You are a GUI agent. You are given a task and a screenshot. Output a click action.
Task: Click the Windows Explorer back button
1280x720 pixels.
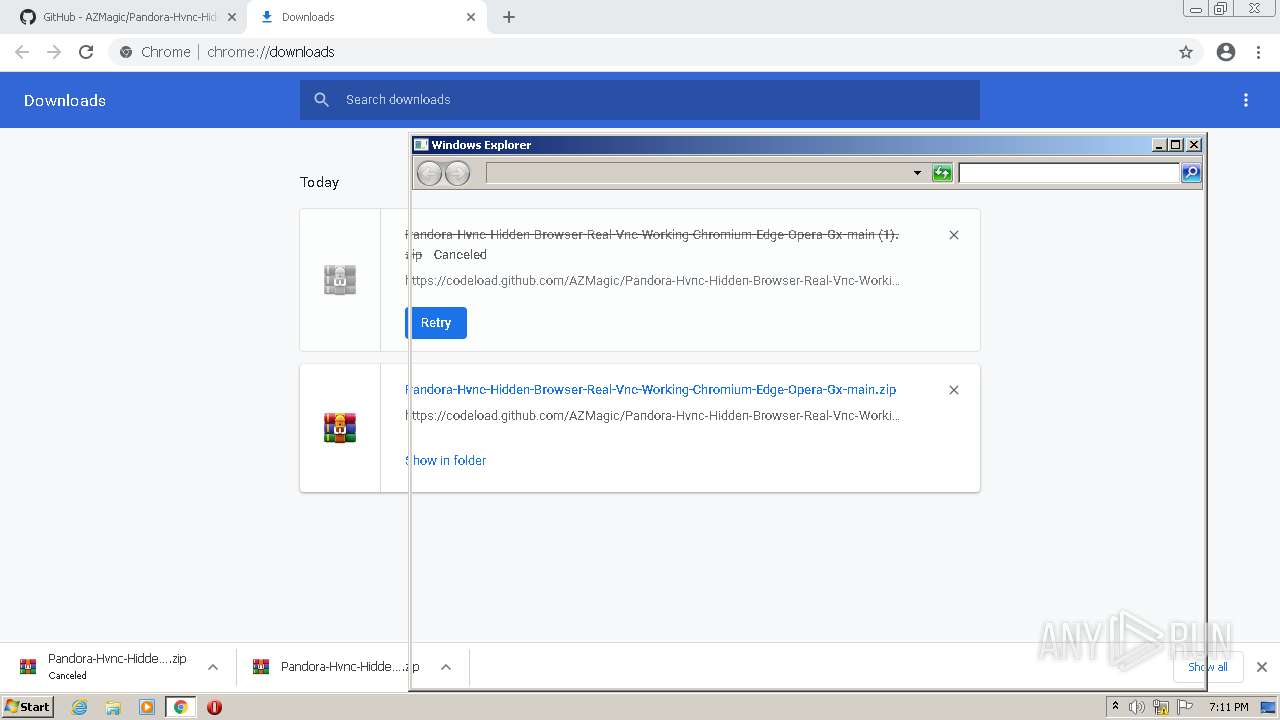(x=429, y=174)
